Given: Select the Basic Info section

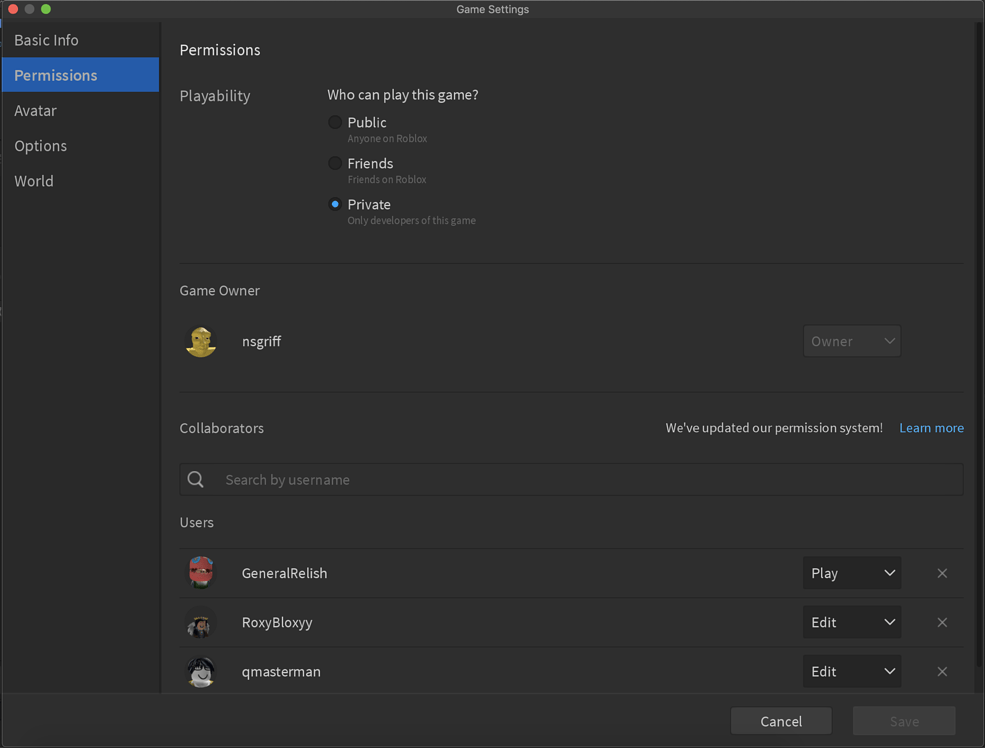Looking at the screenshot, I should [46, 40].
